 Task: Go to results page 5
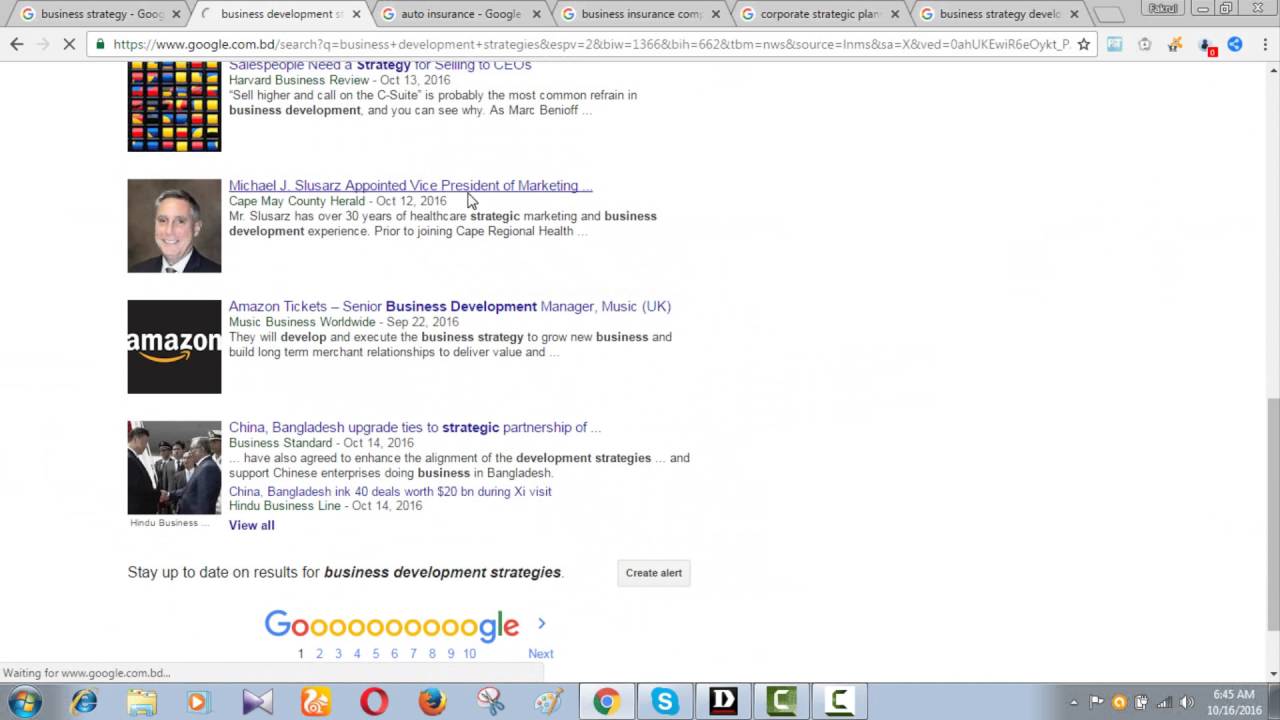[x=376, y=654]
